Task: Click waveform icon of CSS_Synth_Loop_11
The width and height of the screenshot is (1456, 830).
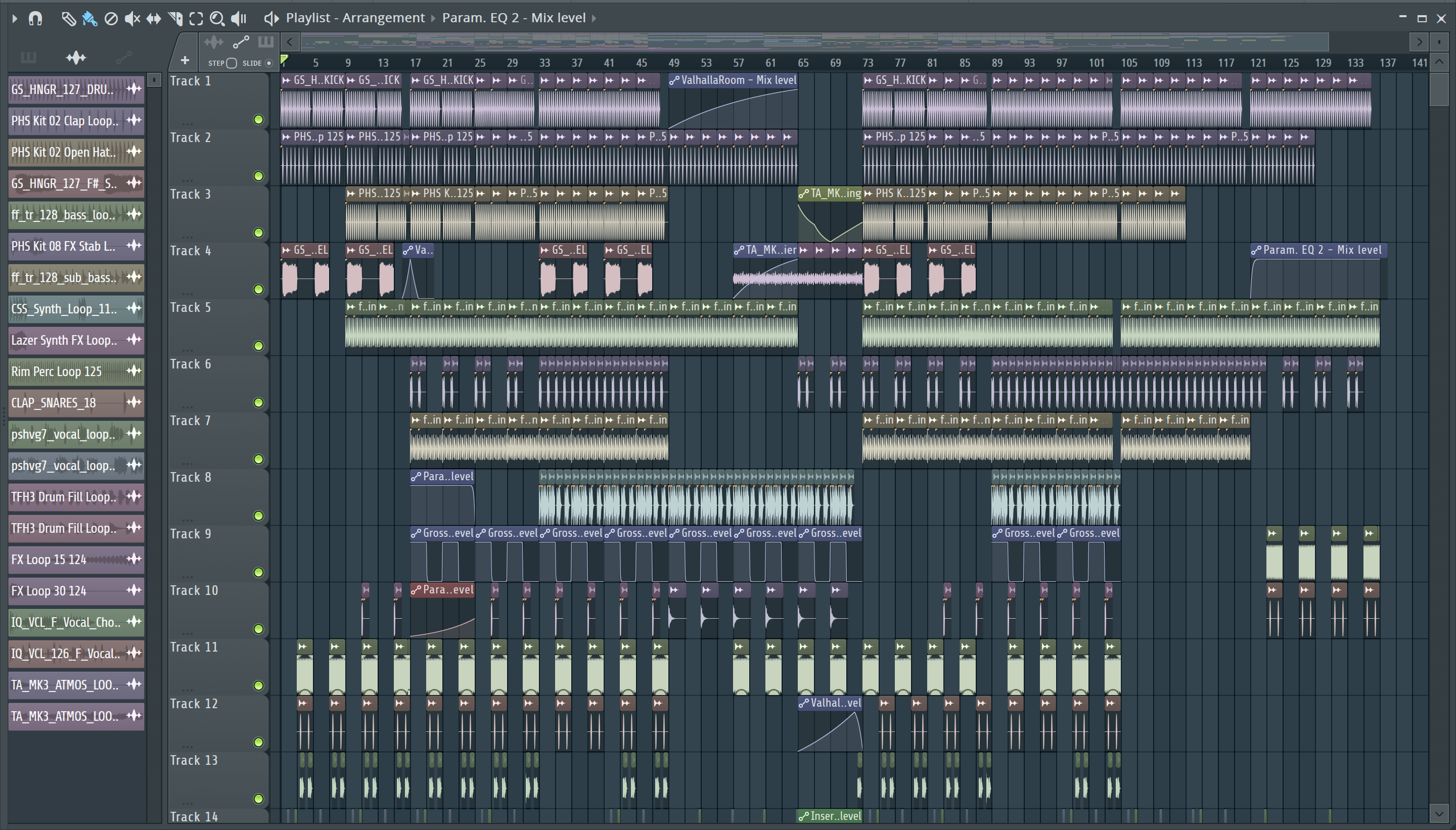Action: [134, 308]
